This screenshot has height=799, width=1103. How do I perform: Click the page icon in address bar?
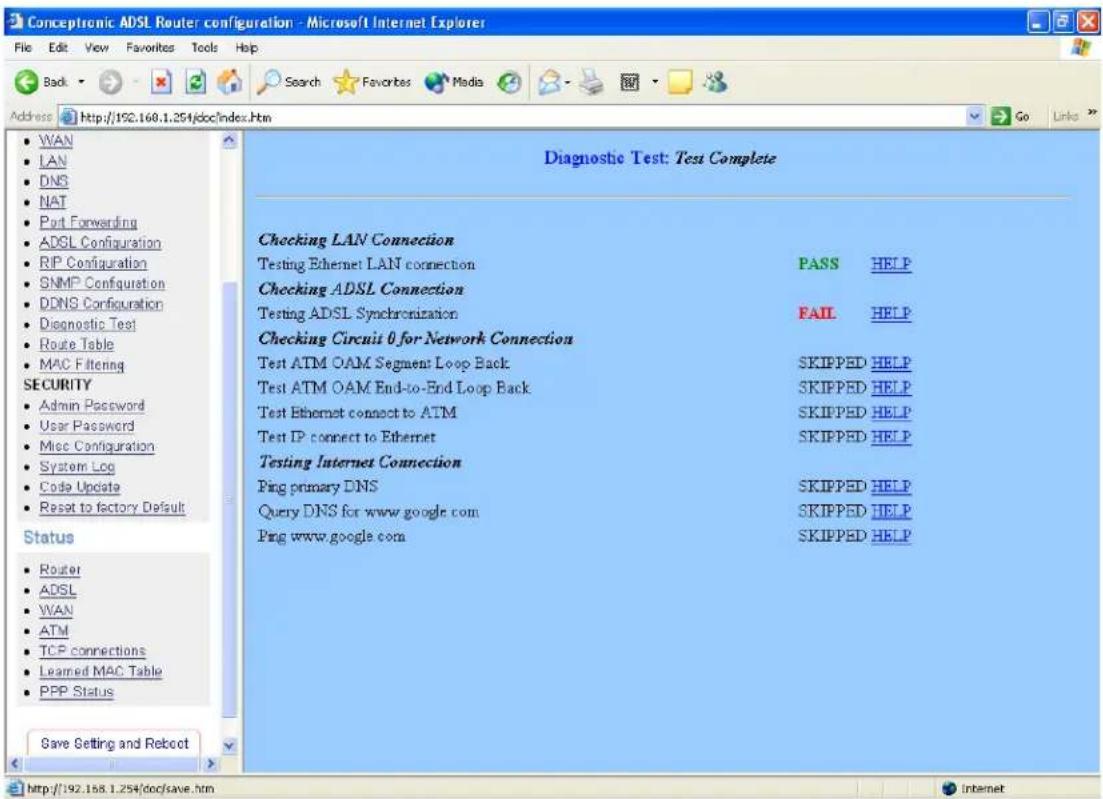68,117
